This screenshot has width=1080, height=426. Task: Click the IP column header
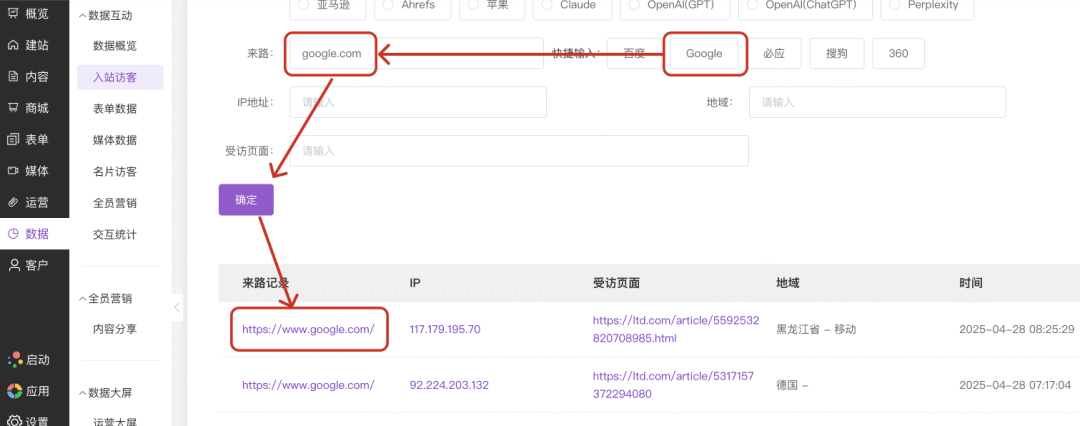coord(415,283)
